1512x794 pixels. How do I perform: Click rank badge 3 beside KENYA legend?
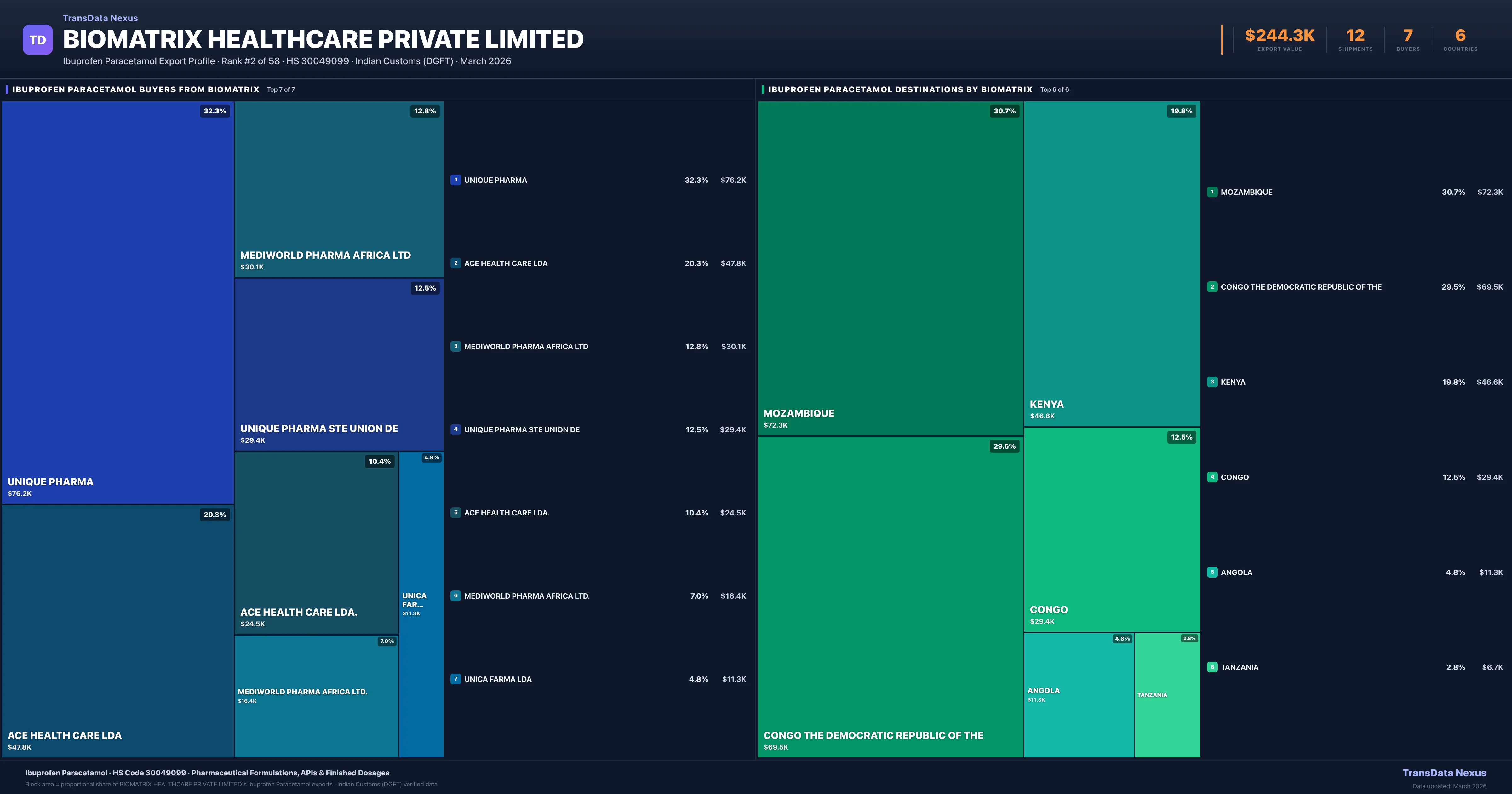(1212, 382)
